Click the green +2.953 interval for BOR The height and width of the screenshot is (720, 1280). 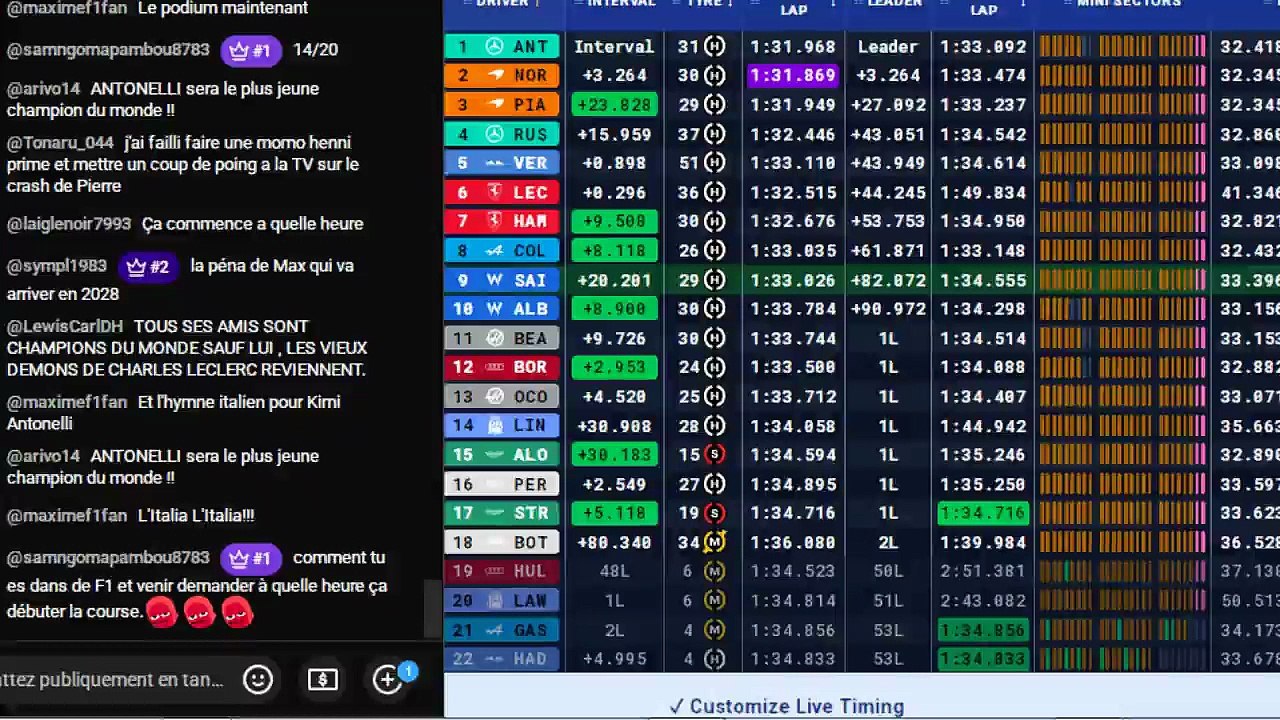[614, 368]
